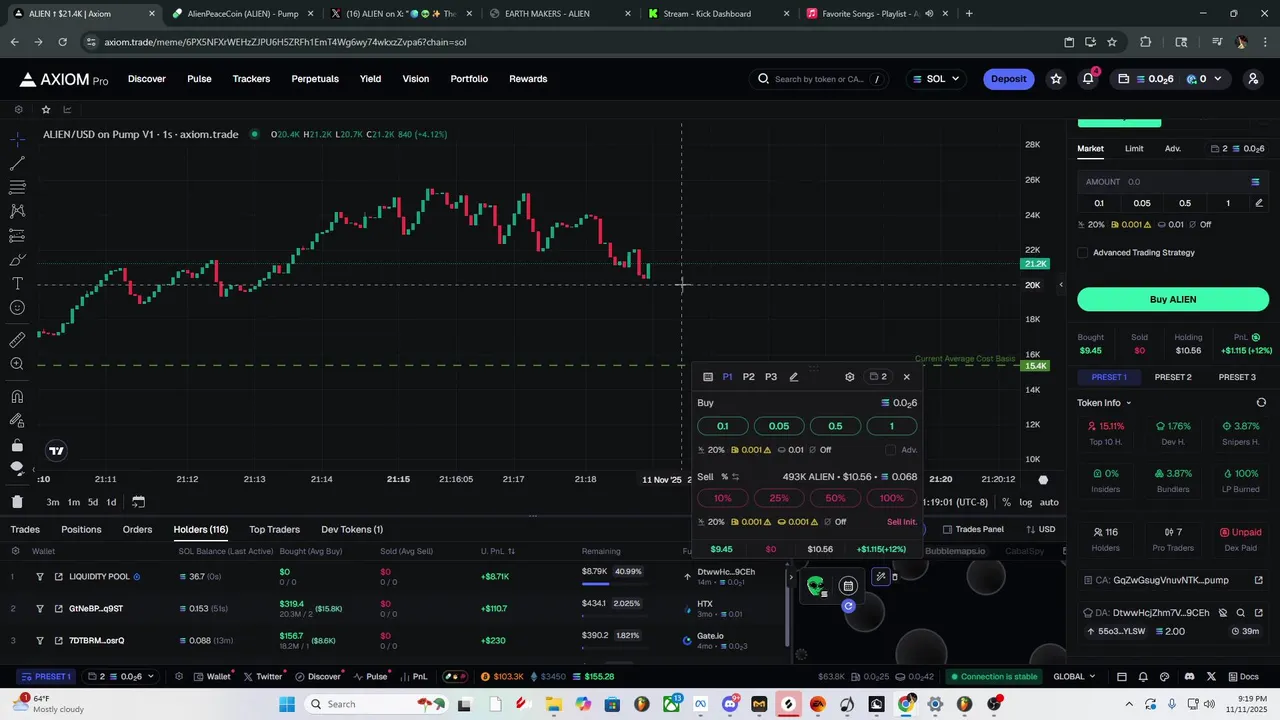Open the notifications bell
Image resolution: width=1280 pixels, height=720 pixels.
click(1088, 79)
